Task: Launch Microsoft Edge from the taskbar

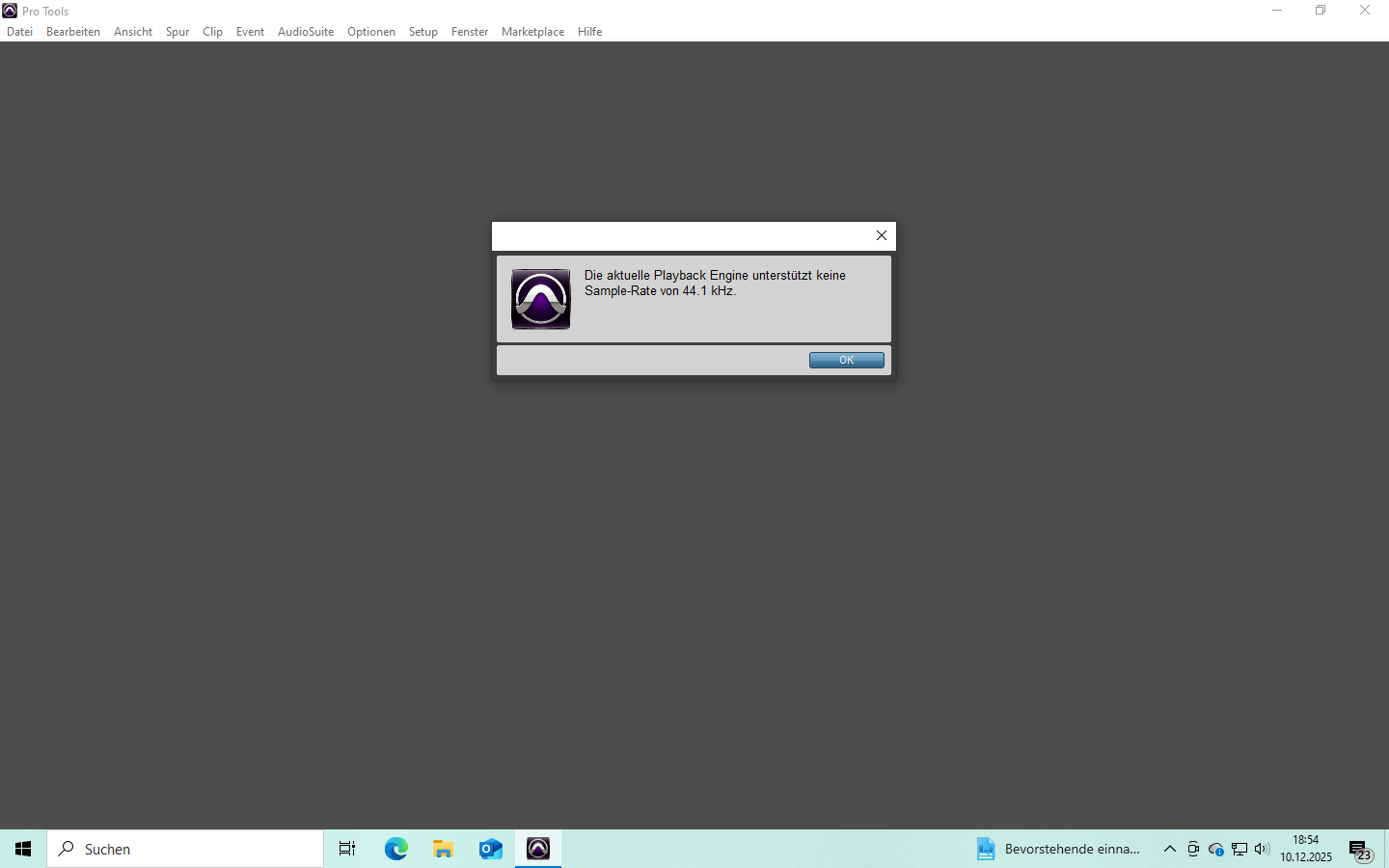Action: (396, 849)
